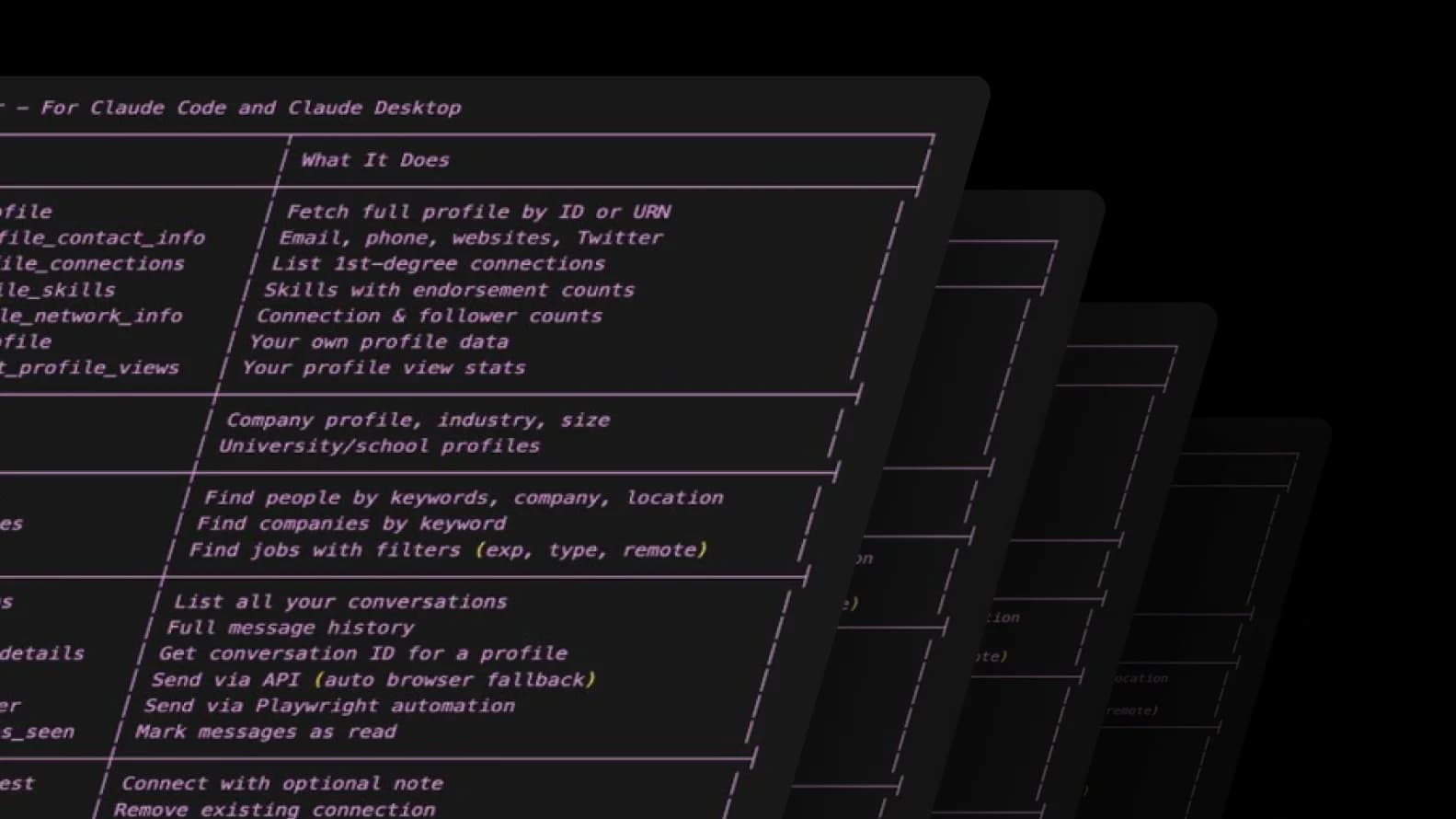Select 'University/school profiles' line
Image resolution: width=1456 pixels, height=819 pixels.
[379, 445]
